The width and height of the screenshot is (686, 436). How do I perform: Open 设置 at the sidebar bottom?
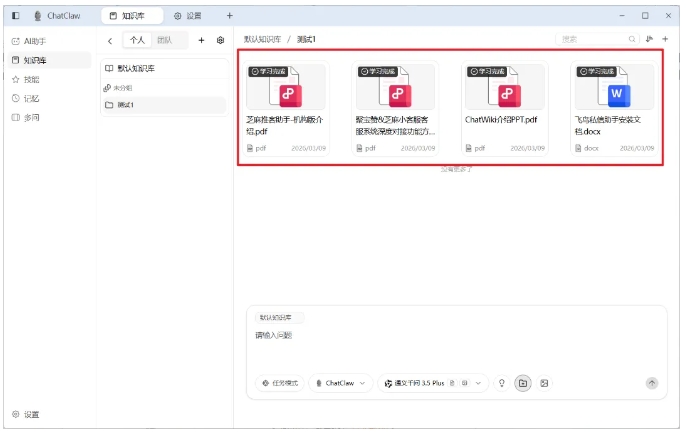click(x=25, y=414)
